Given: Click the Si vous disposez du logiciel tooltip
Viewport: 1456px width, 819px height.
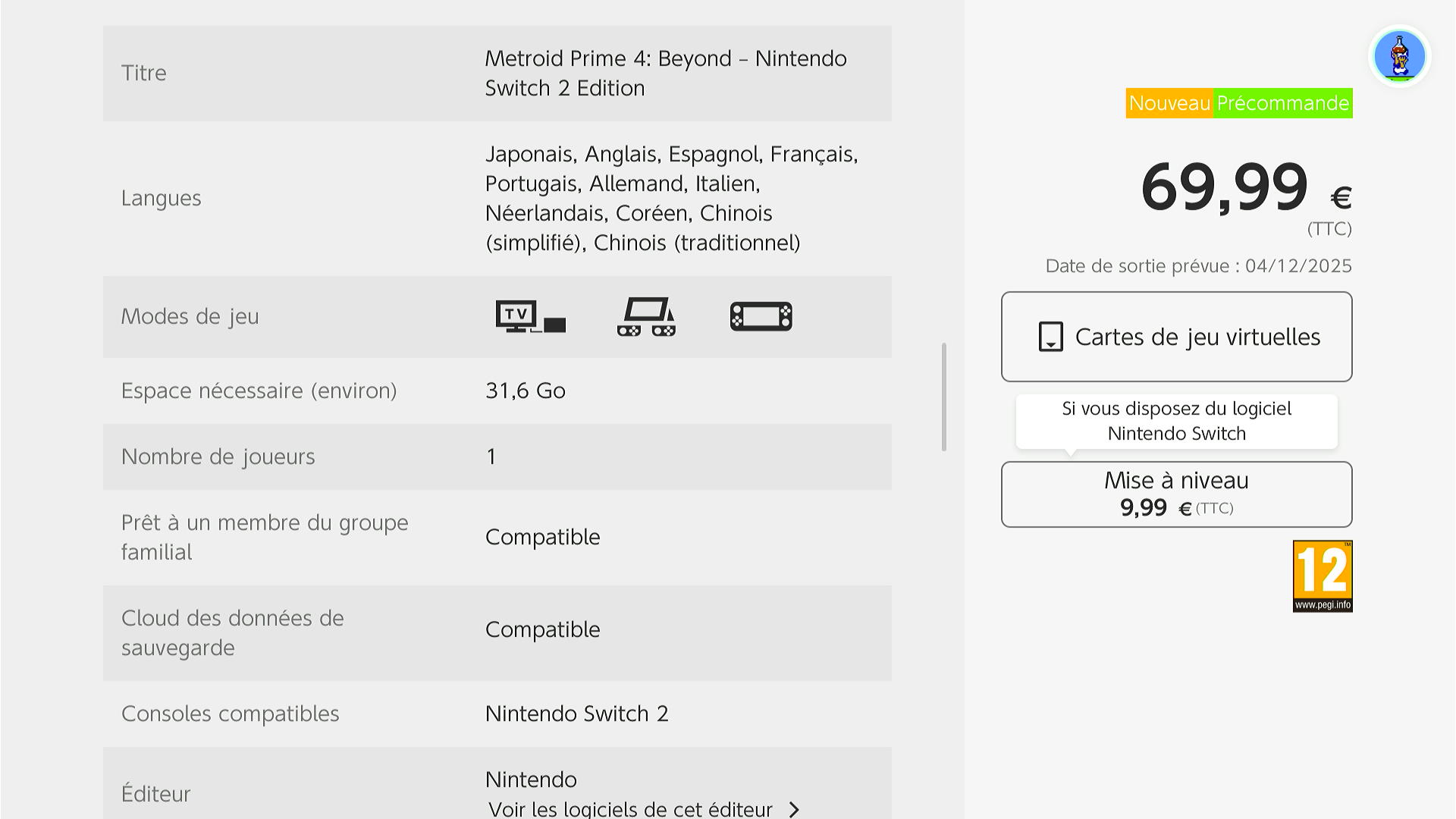Looking at the screenshot, I should 1176,421.
